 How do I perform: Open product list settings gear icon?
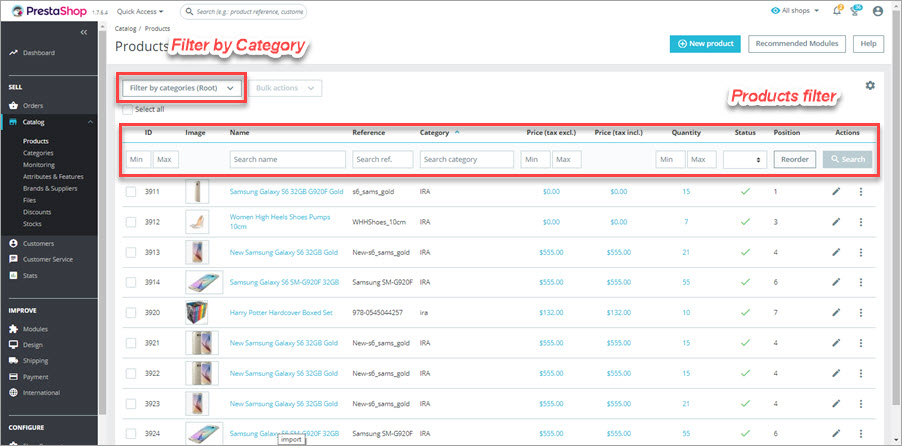click(870, 85)
